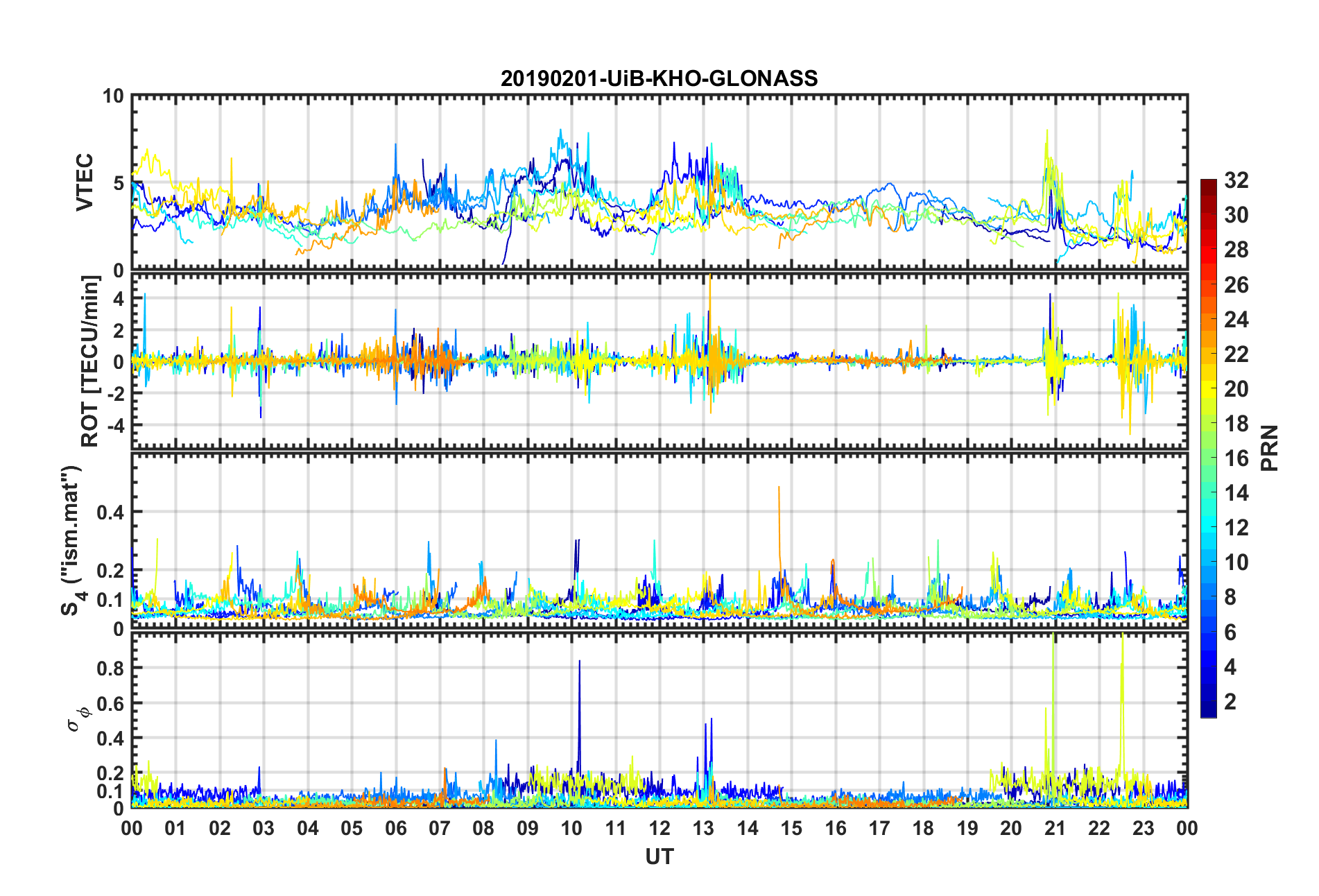1319x896 pixels.
Task: Click colorbar tick label 16
Action: pyautogui.click(x=1236, y=458)
